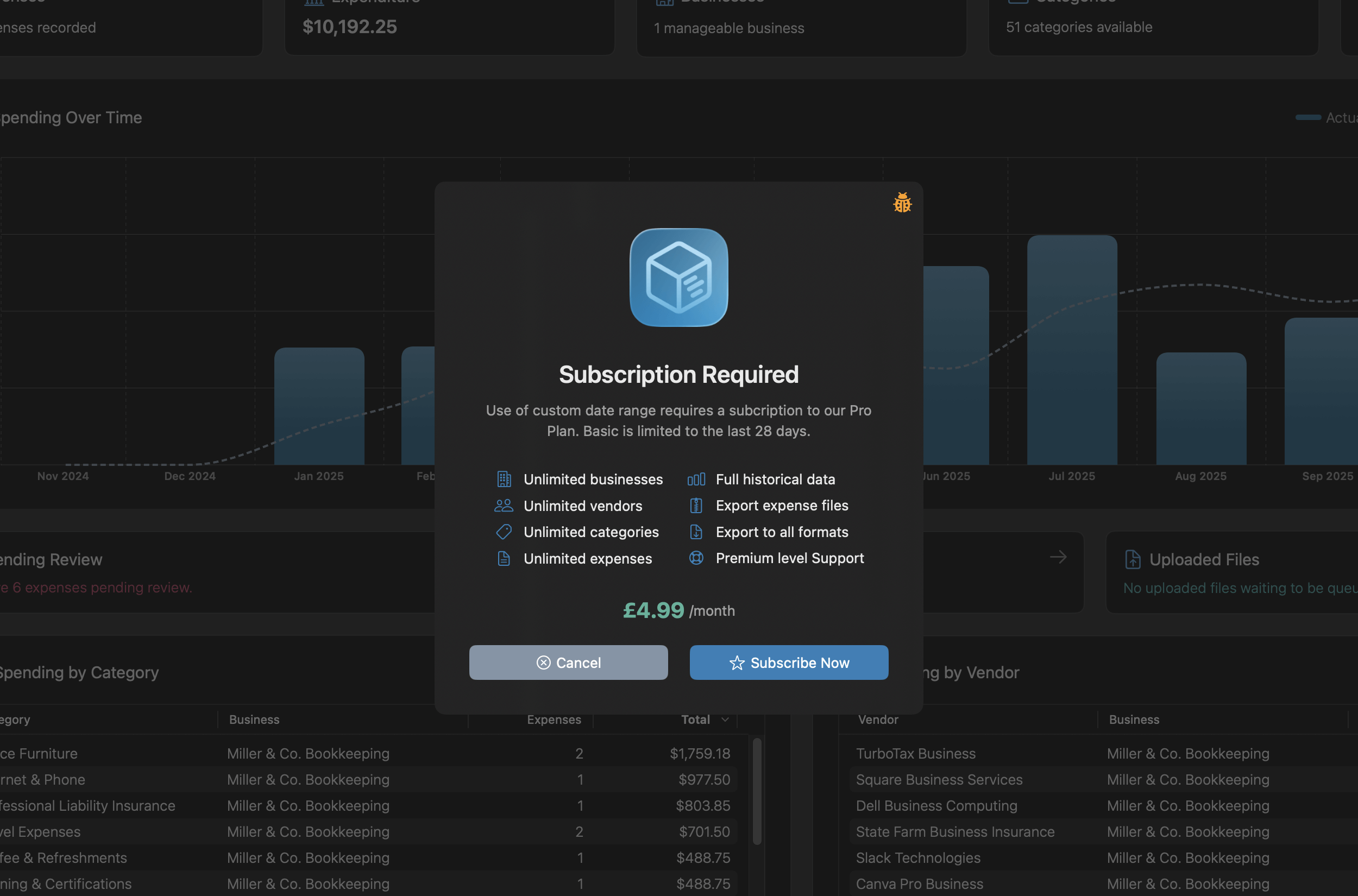The width and height of the screenshot is (1358, 896).
Task: Click the app cube logo icon
Action: coord(678,277)
